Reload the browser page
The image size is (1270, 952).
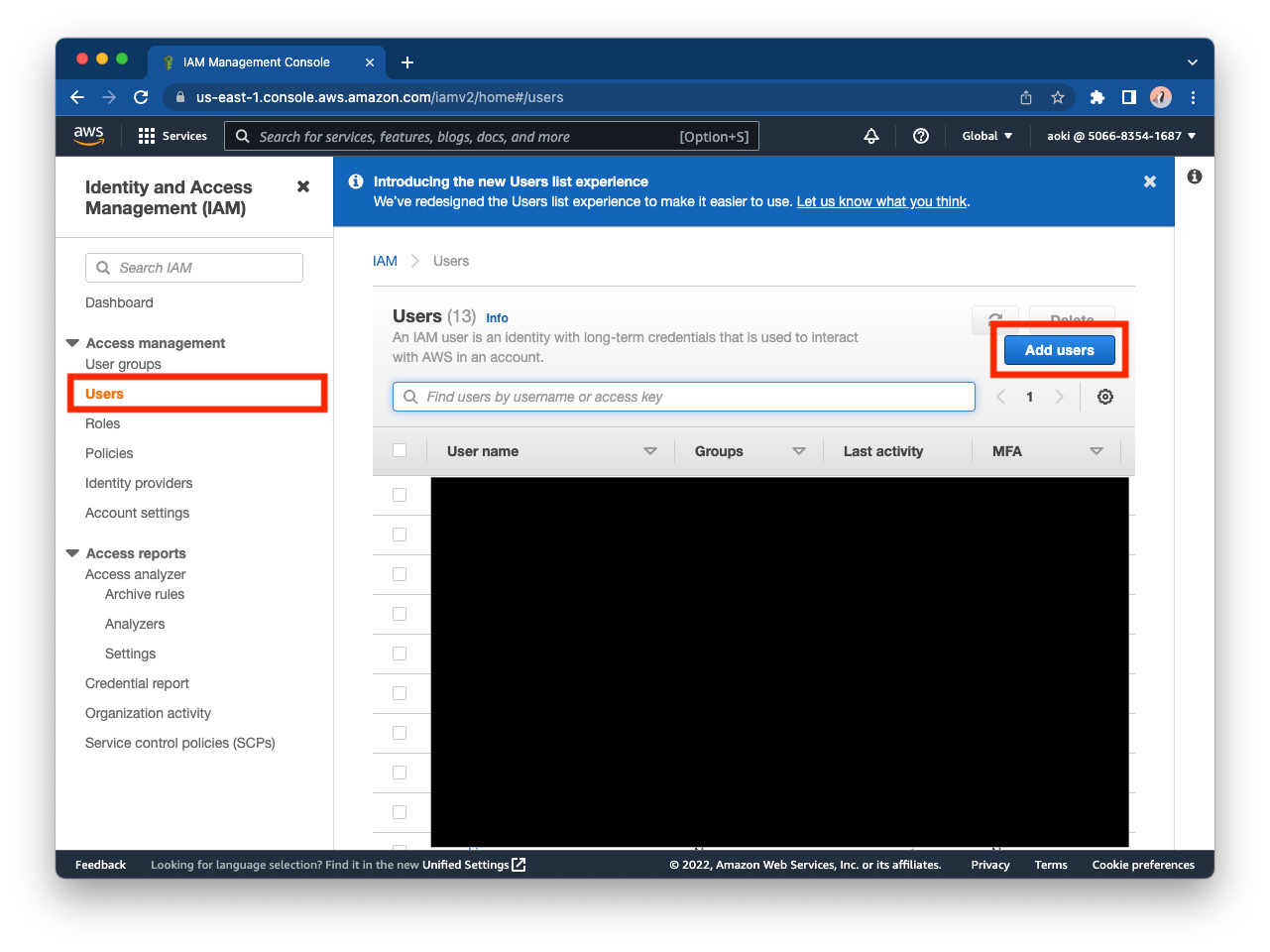pos(141,97)
